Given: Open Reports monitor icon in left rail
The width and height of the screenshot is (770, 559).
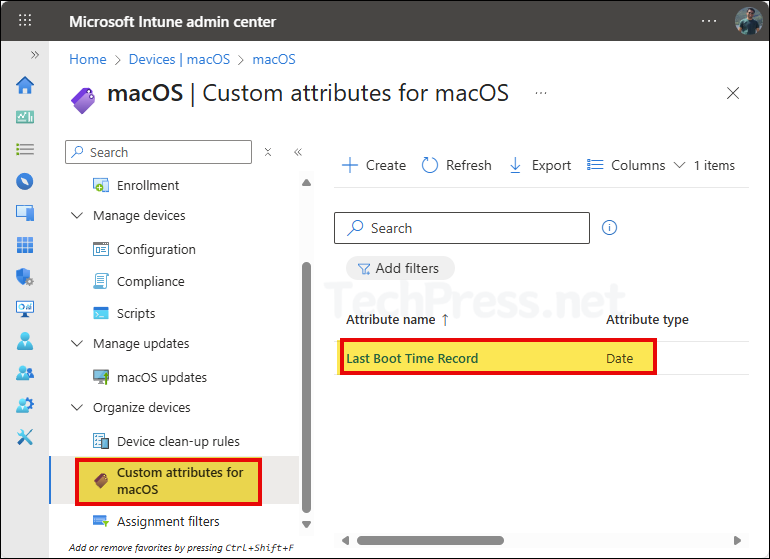Looking at the screenshot, I should tap(25, 308).
